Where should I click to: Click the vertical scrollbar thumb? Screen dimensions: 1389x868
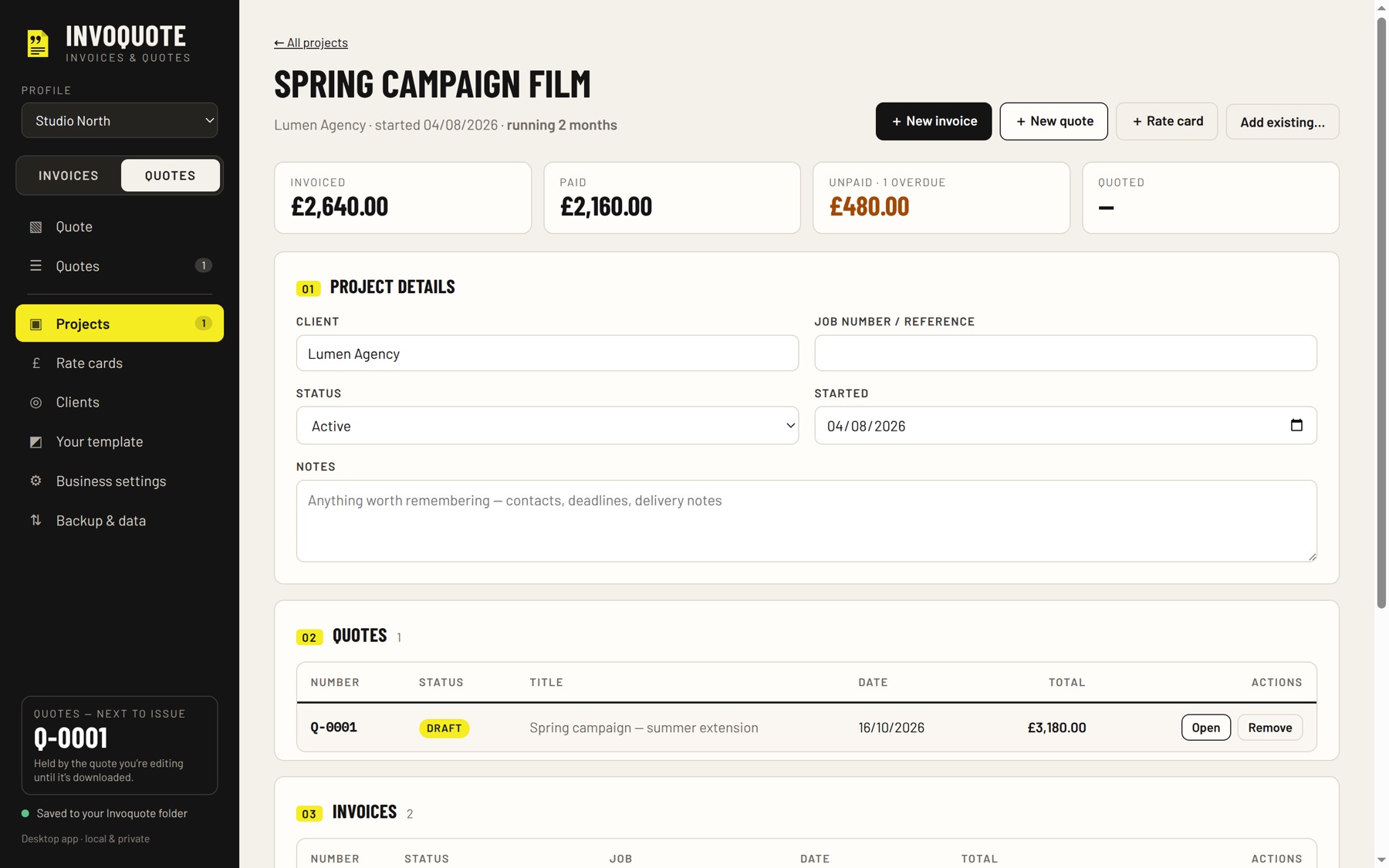tap(1381, 312)
